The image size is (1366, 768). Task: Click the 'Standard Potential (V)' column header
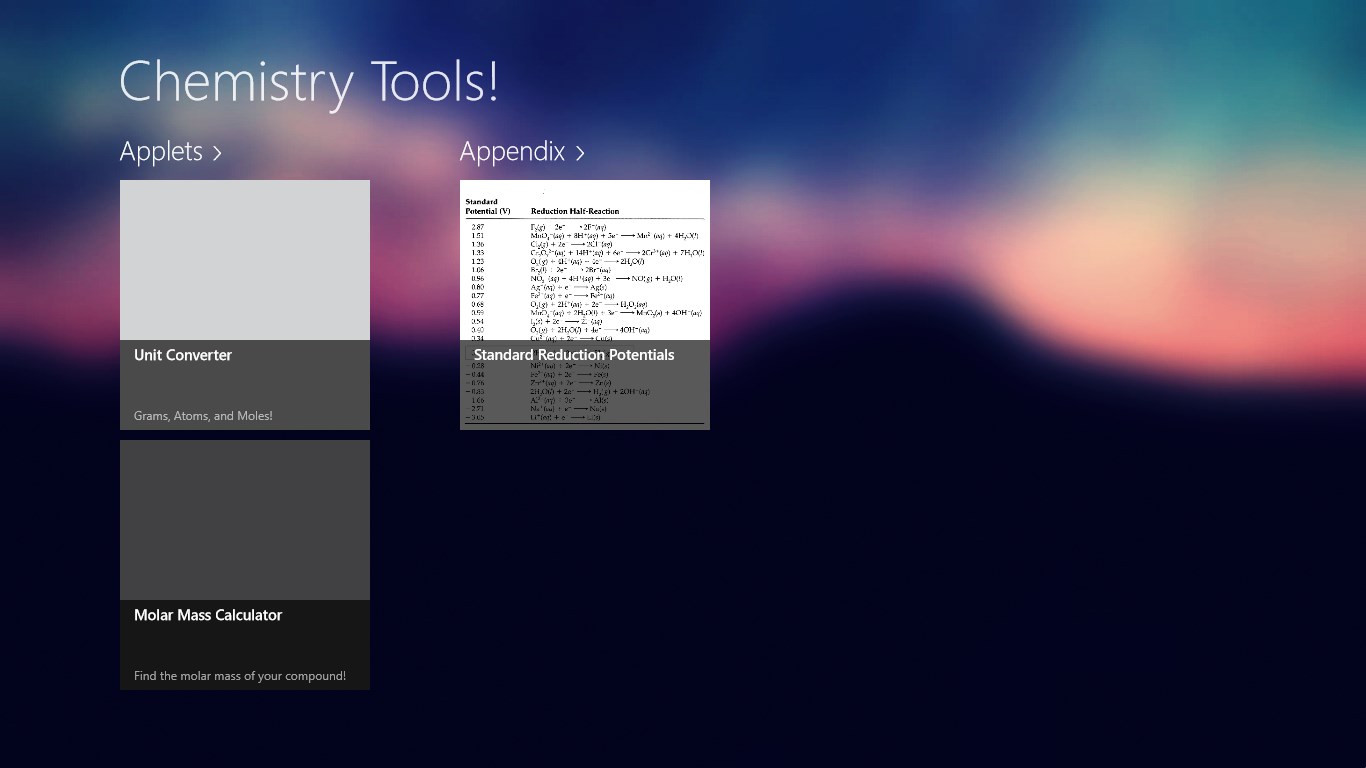[488, 207]
